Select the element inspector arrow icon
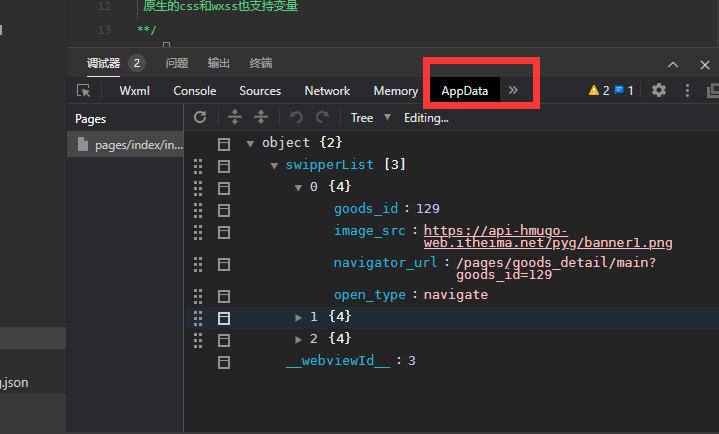The height and width of the screenshot is (434, 719). (x=83, y=91)
